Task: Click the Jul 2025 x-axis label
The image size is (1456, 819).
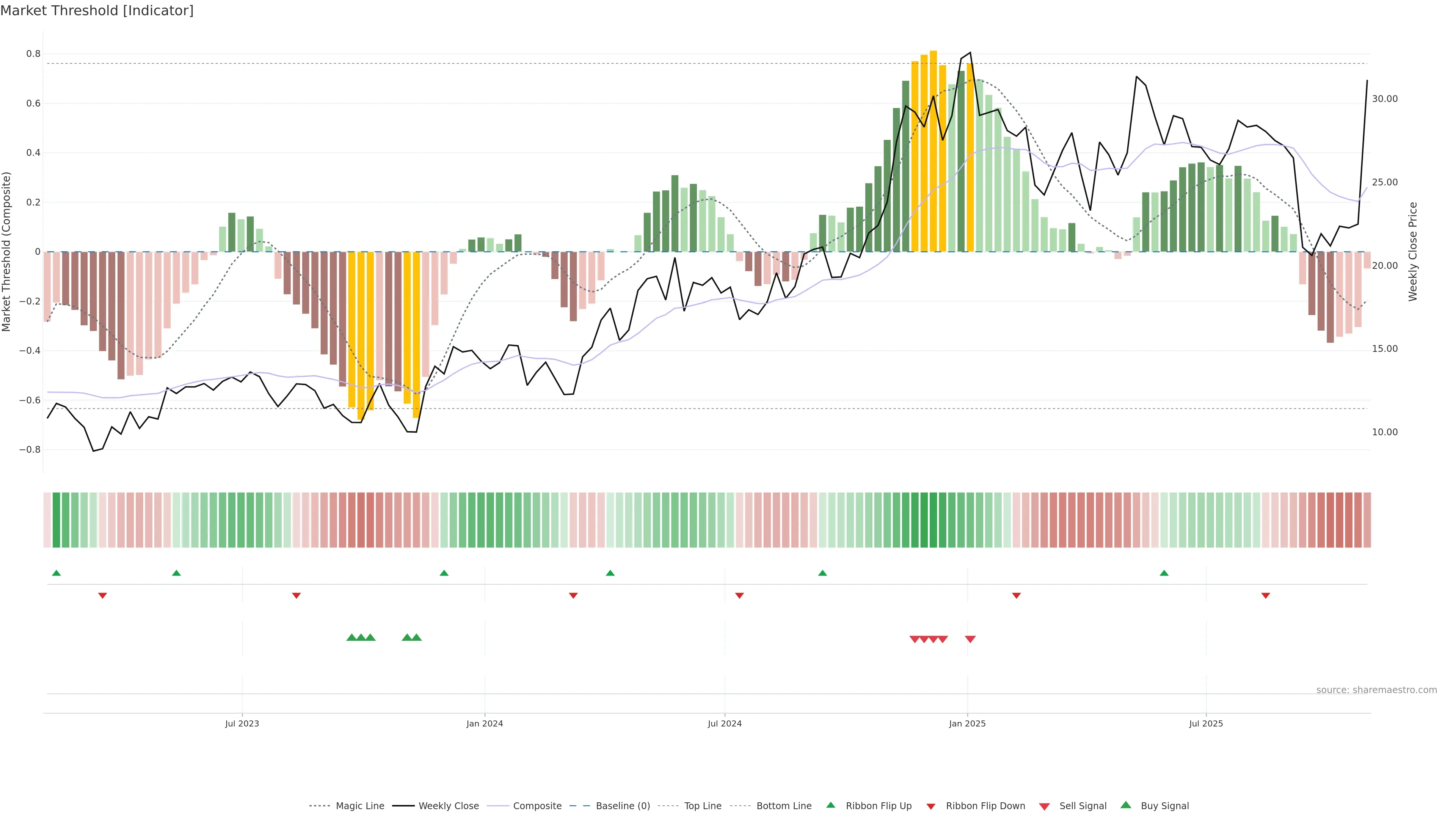Action: (x=1206, y=723)
